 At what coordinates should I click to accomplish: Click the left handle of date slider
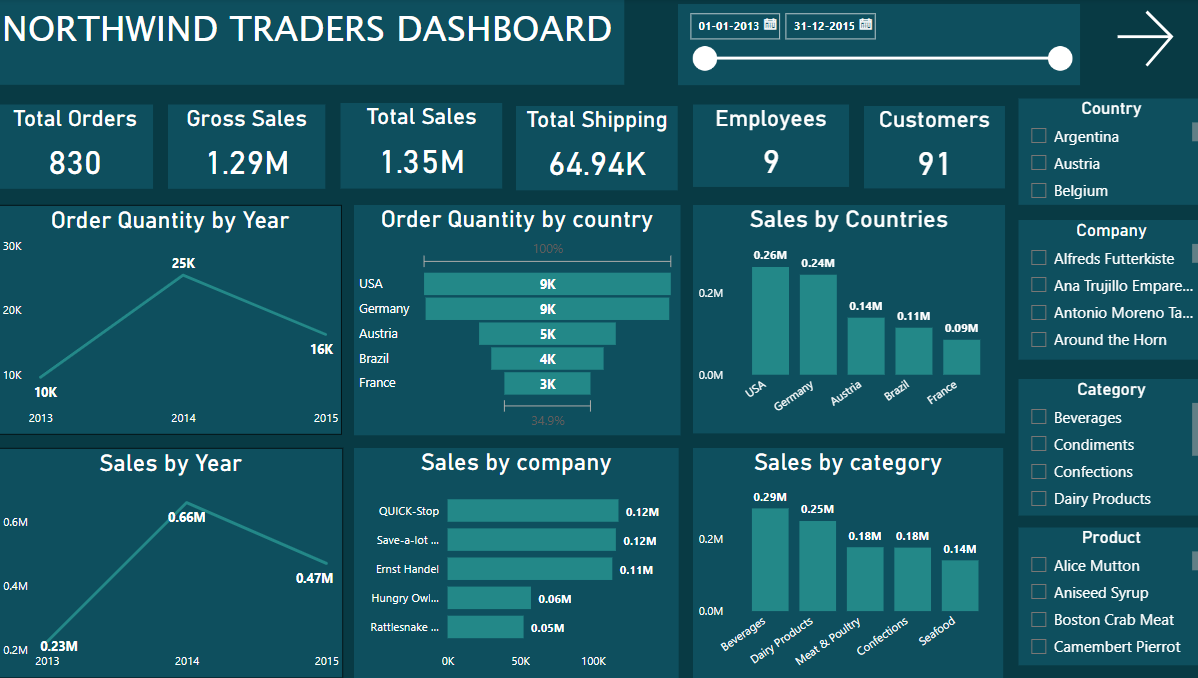[705, 60]
